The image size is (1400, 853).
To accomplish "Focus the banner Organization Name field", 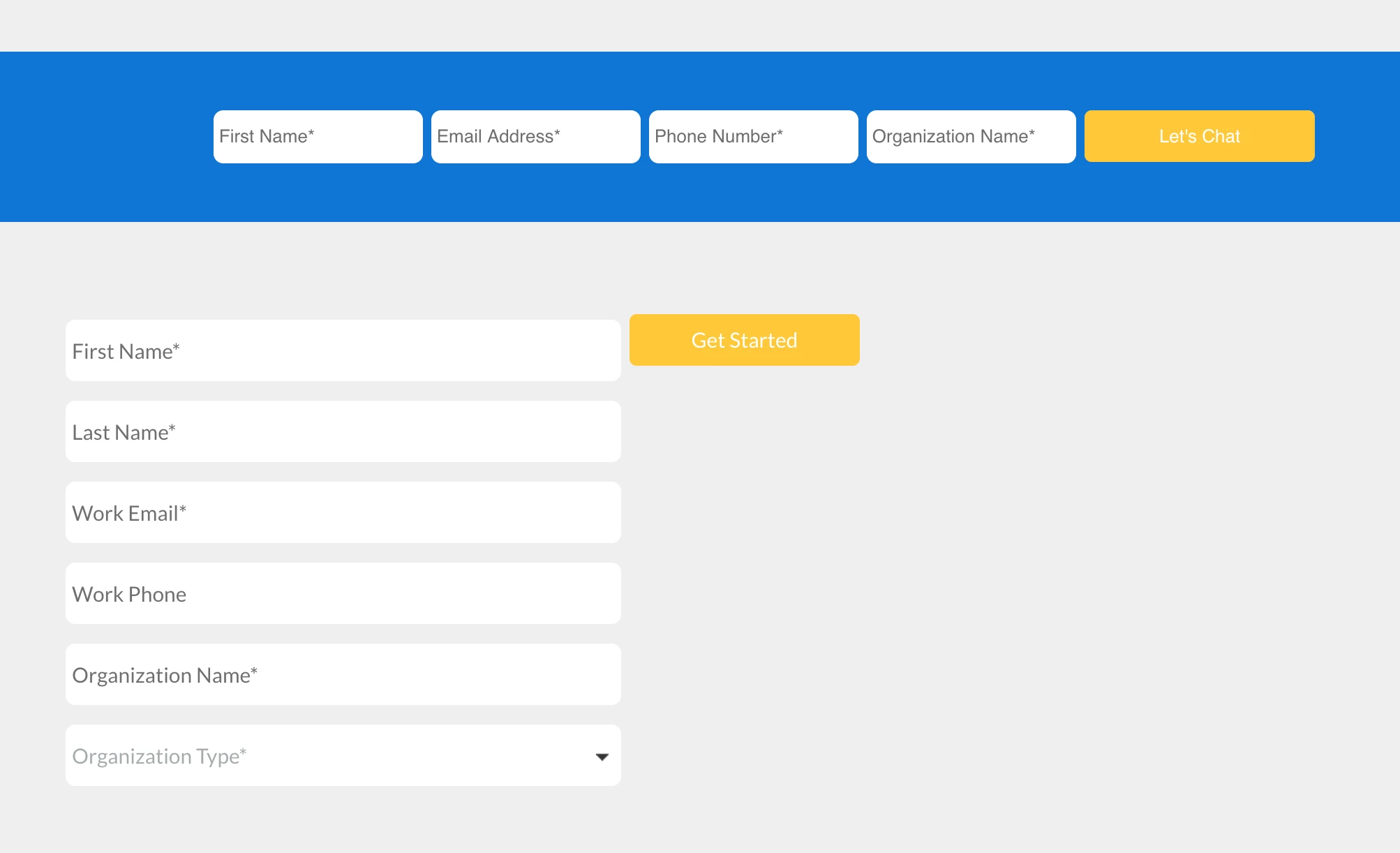I will [x=971, y=137].
